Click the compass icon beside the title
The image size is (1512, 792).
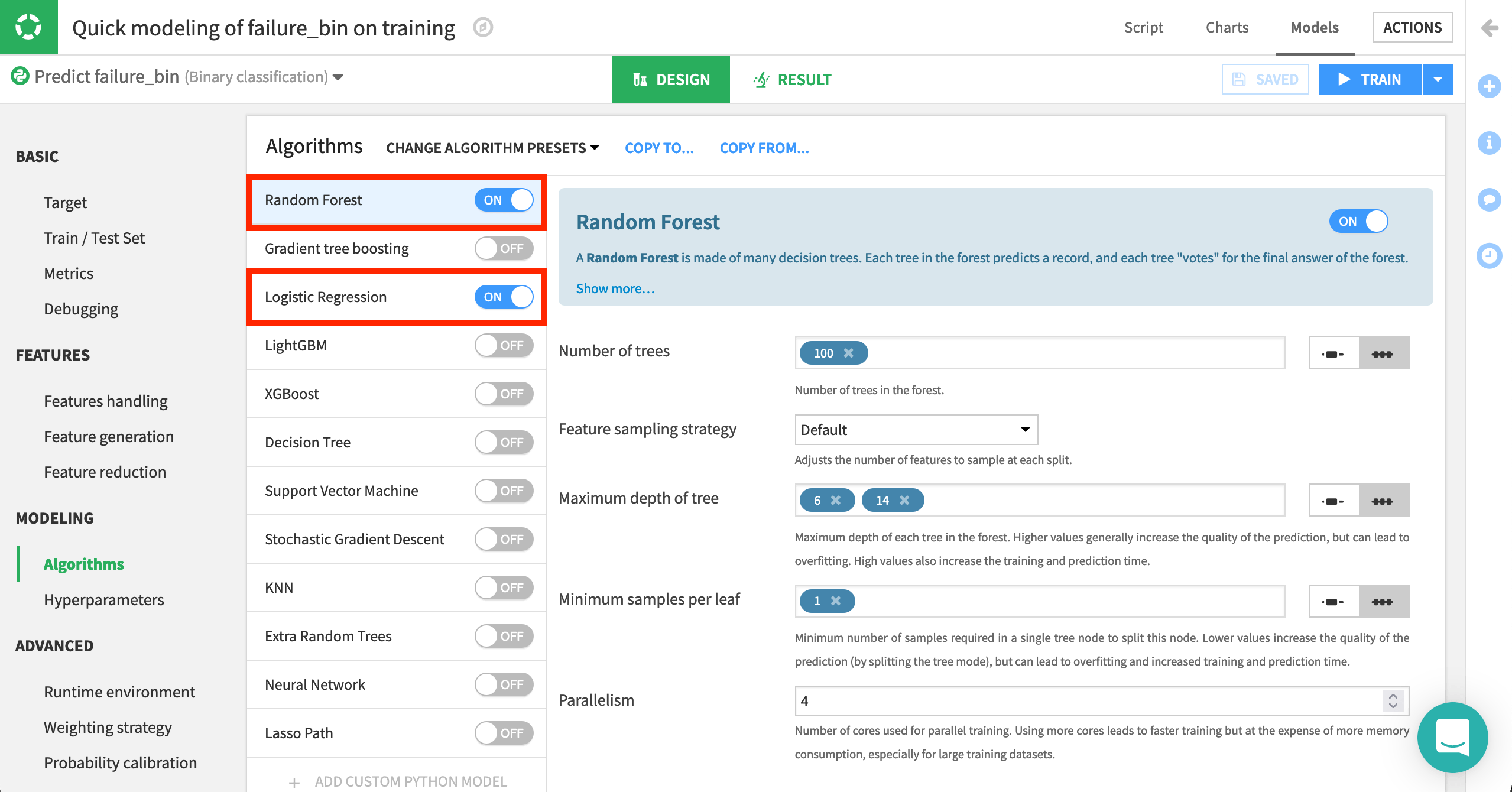pos(483,27)
